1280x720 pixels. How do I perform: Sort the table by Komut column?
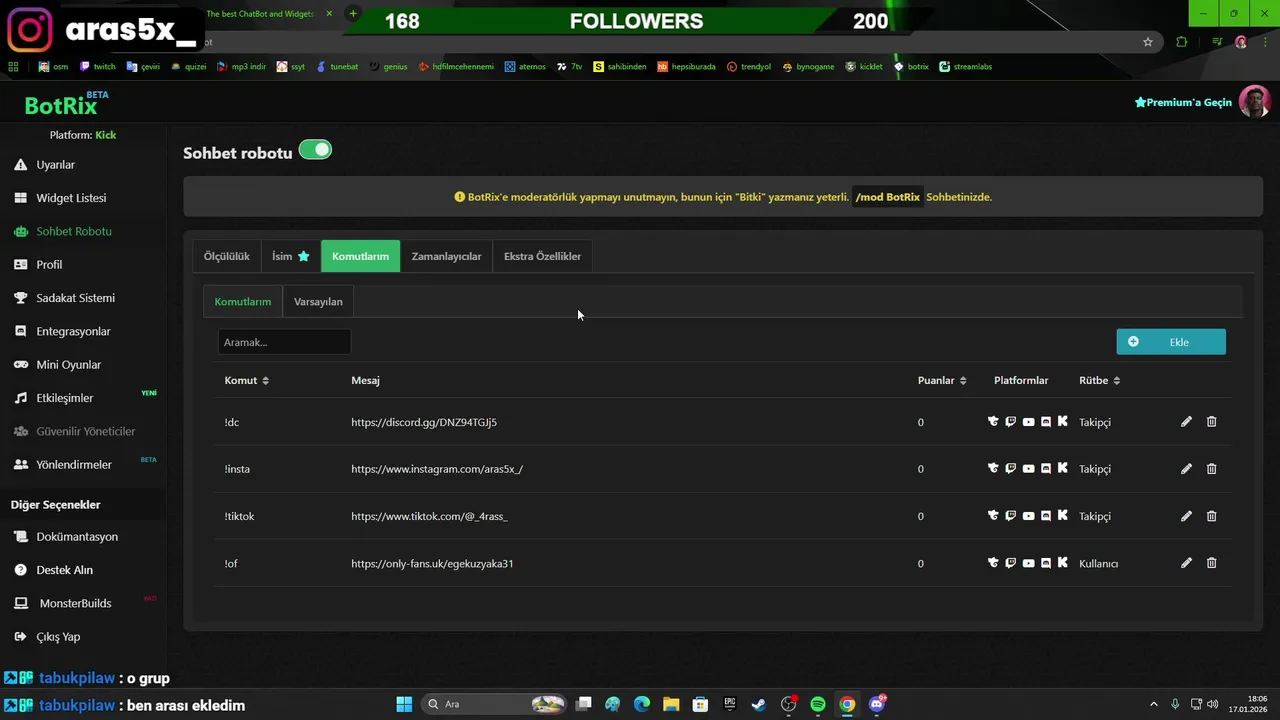point(246,380)
